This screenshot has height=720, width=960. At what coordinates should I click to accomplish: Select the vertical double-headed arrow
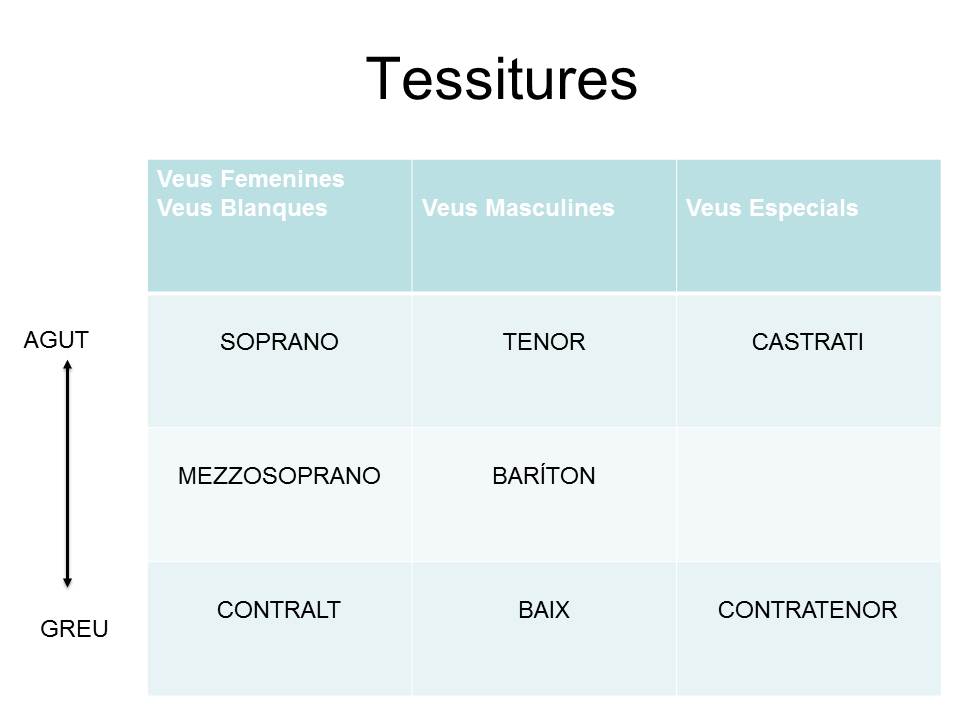coord(67,473)
